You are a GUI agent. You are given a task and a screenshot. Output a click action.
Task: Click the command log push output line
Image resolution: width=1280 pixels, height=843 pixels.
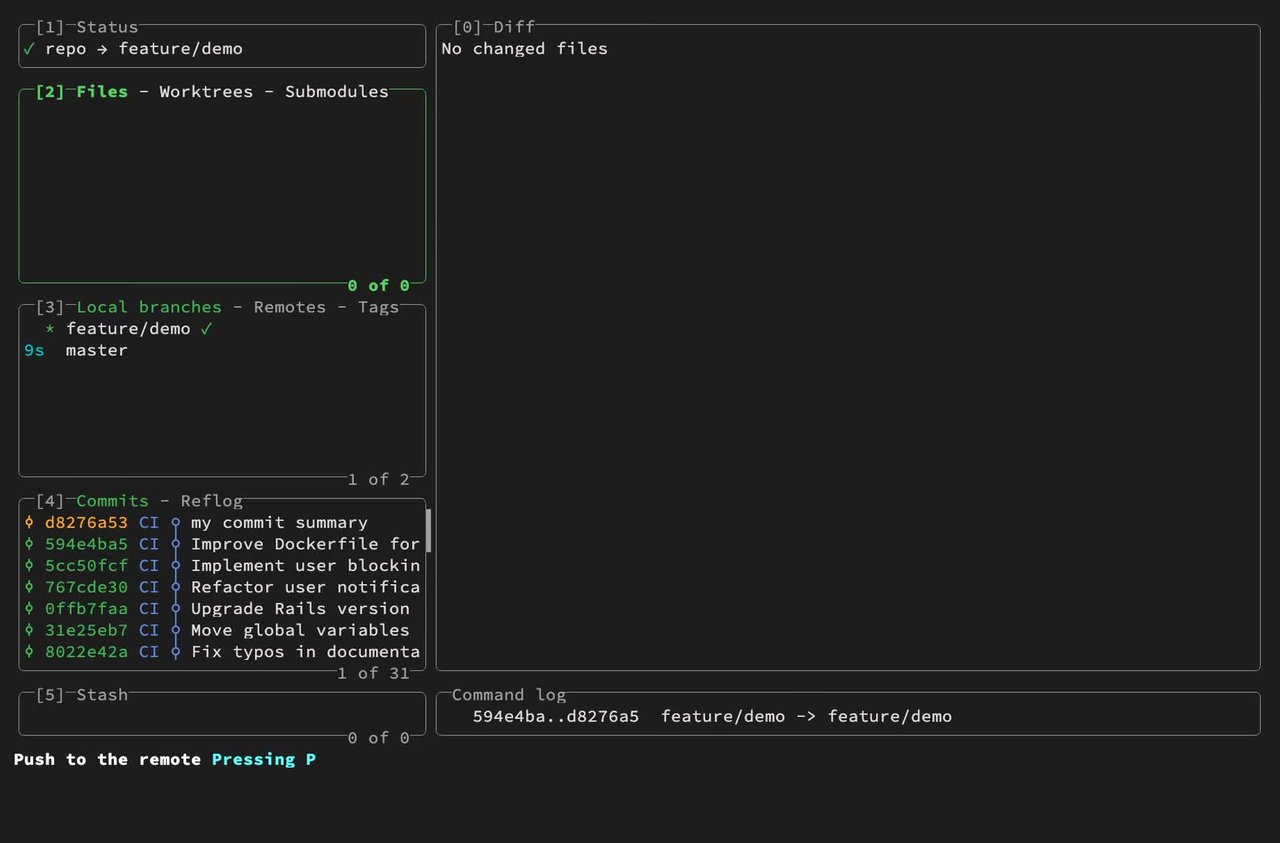coord(712,717)
